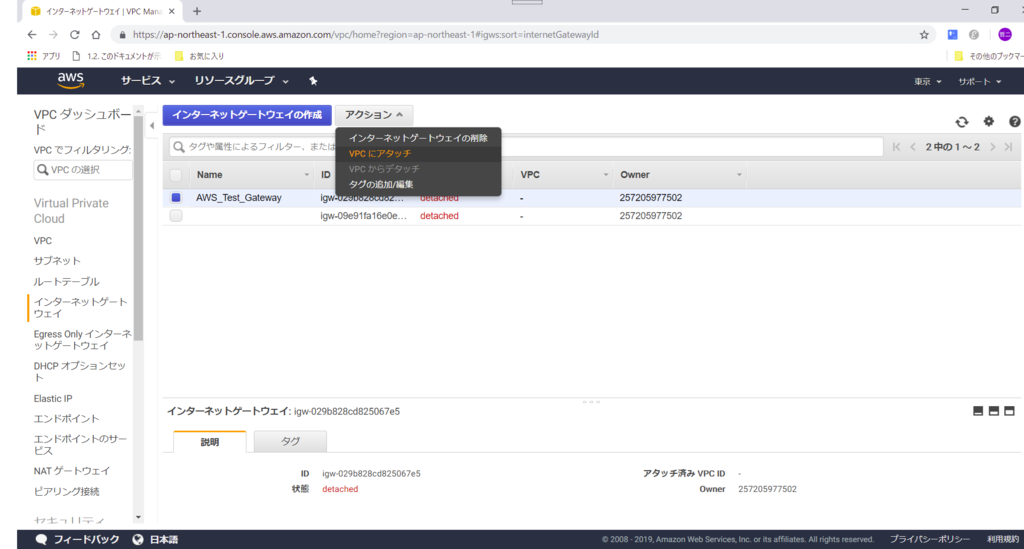The height and width of the screenshot is (549, 1024).
Task: Open the 東京 region dropdown
Action: pos(927,82)
